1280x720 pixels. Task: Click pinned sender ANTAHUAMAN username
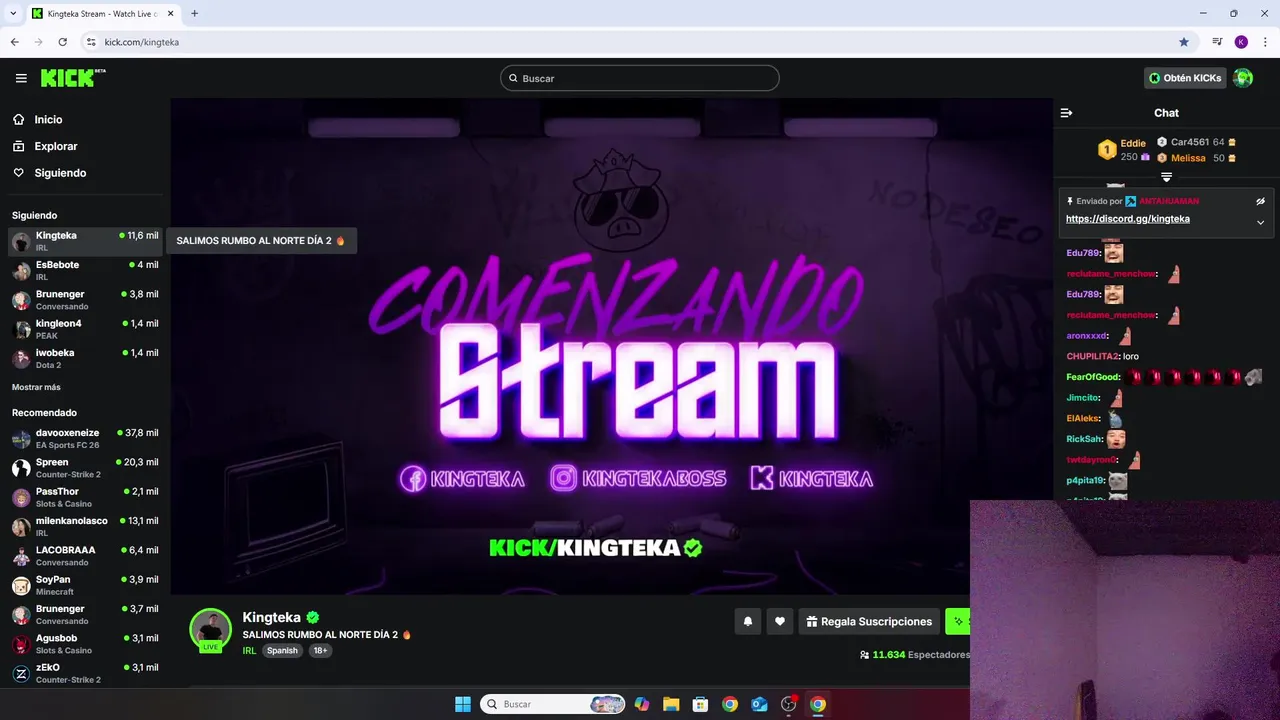(x=1169, y=201)
